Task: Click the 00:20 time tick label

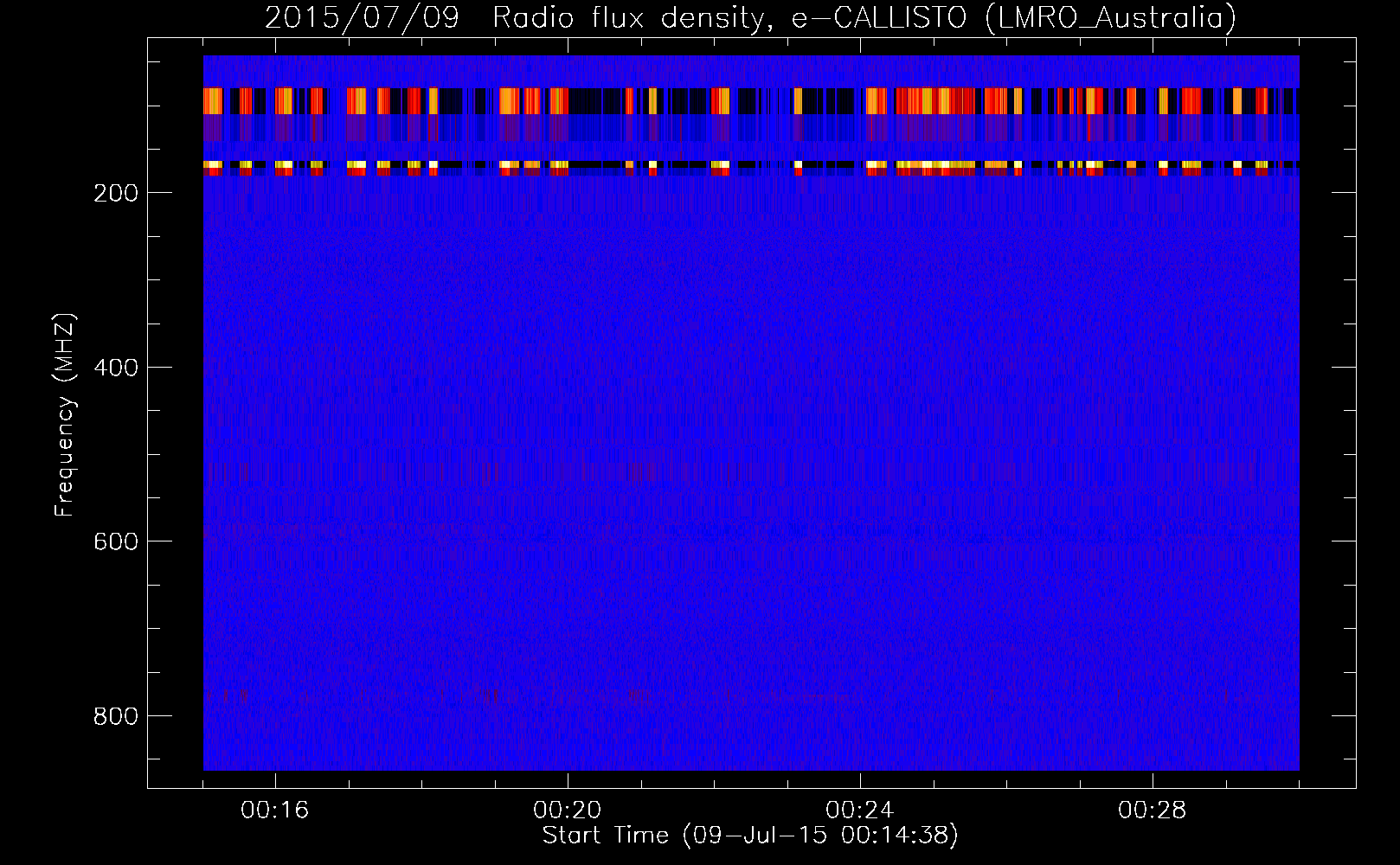Action: point(568,811)
